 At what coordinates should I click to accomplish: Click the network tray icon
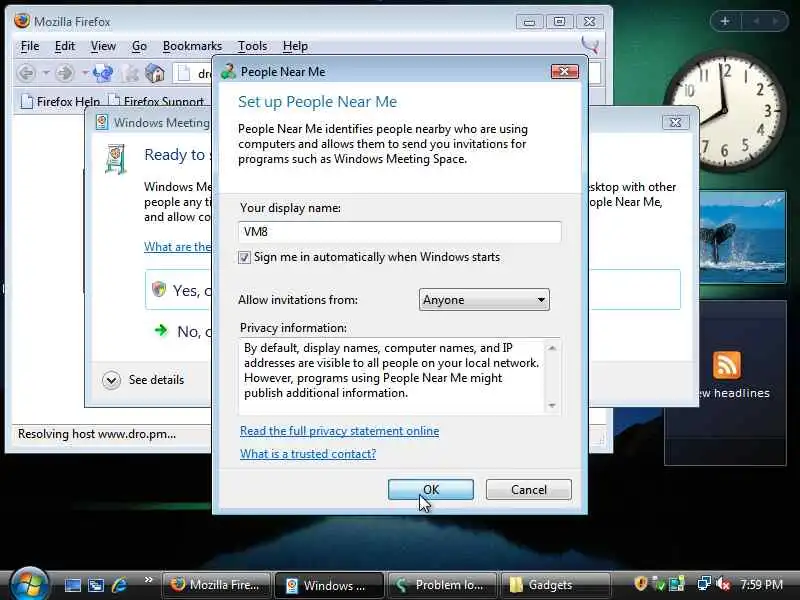pyautogui.click(x=705, y=584)
